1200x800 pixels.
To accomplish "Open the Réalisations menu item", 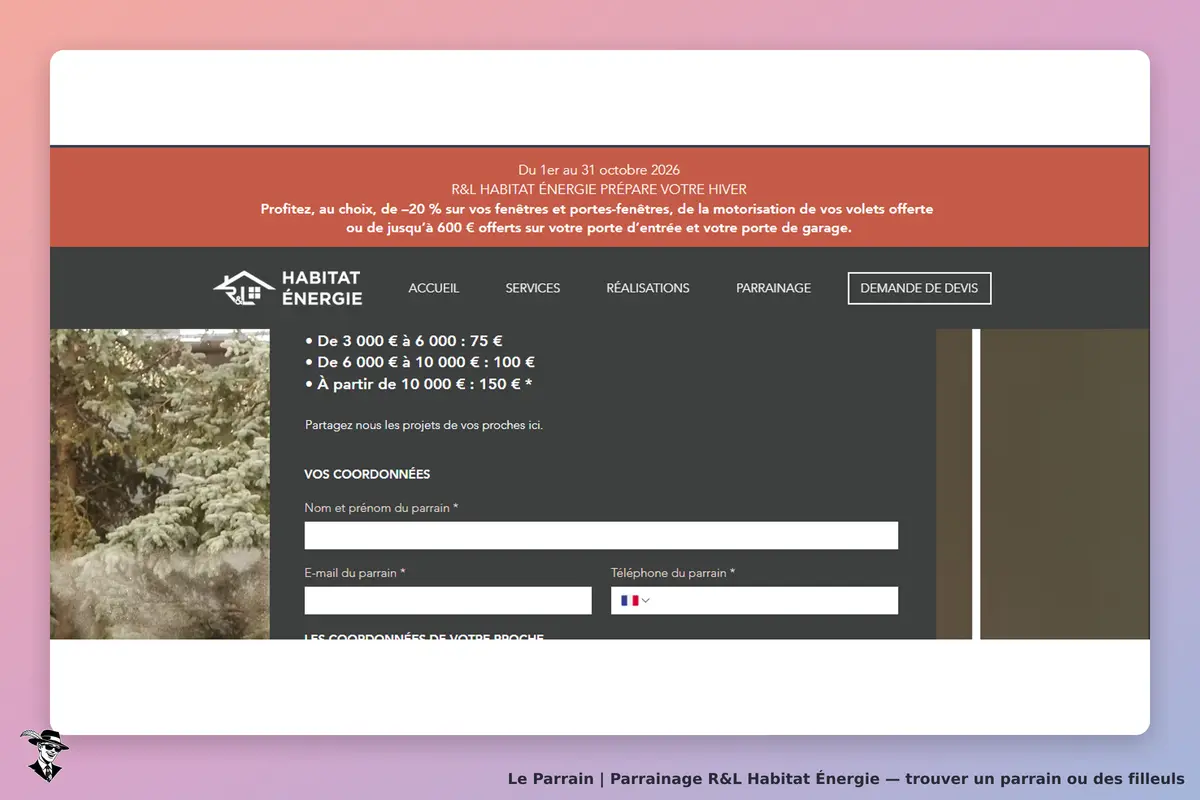I will click(648, 288).
